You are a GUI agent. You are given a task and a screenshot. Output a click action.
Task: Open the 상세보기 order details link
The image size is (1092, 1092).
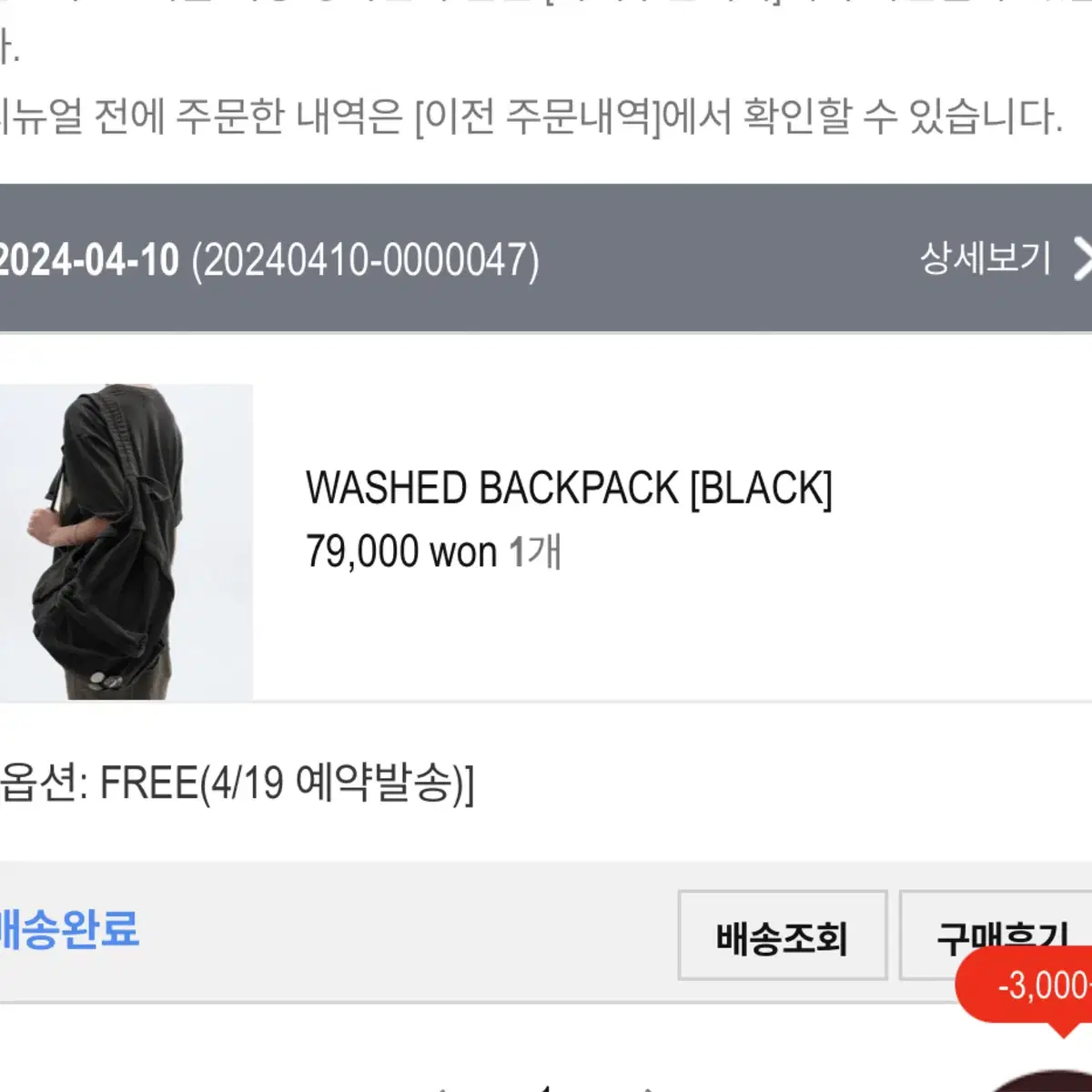pos(986,258)
